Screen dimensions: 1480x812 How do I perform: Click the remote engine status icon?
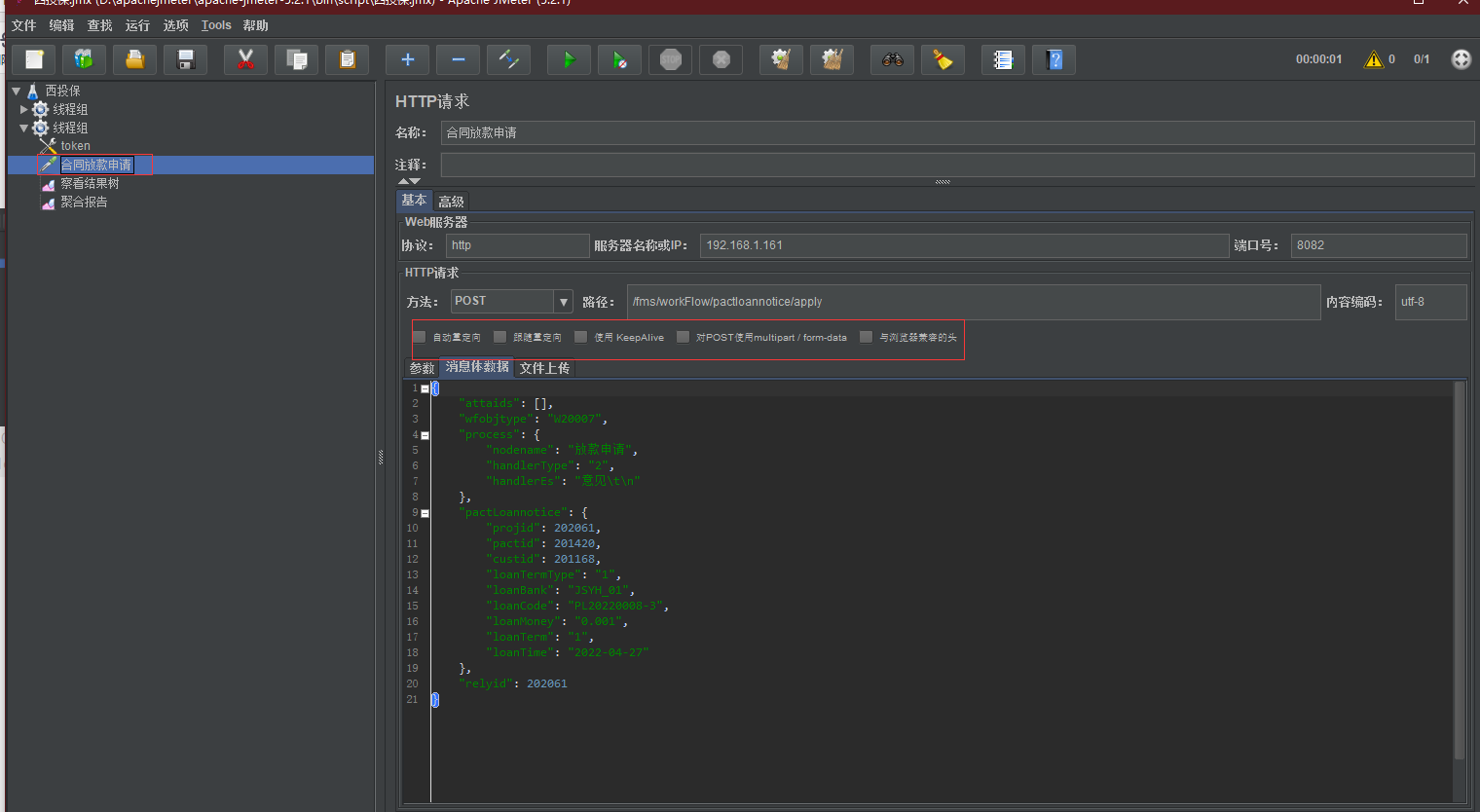[1461, 59]
